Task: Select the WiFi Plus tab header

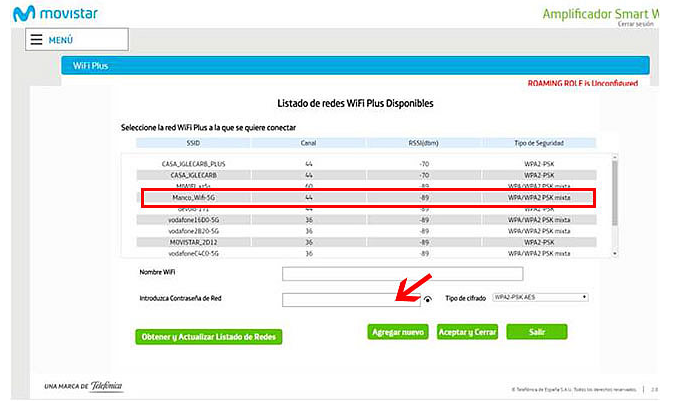Action: 91,66
